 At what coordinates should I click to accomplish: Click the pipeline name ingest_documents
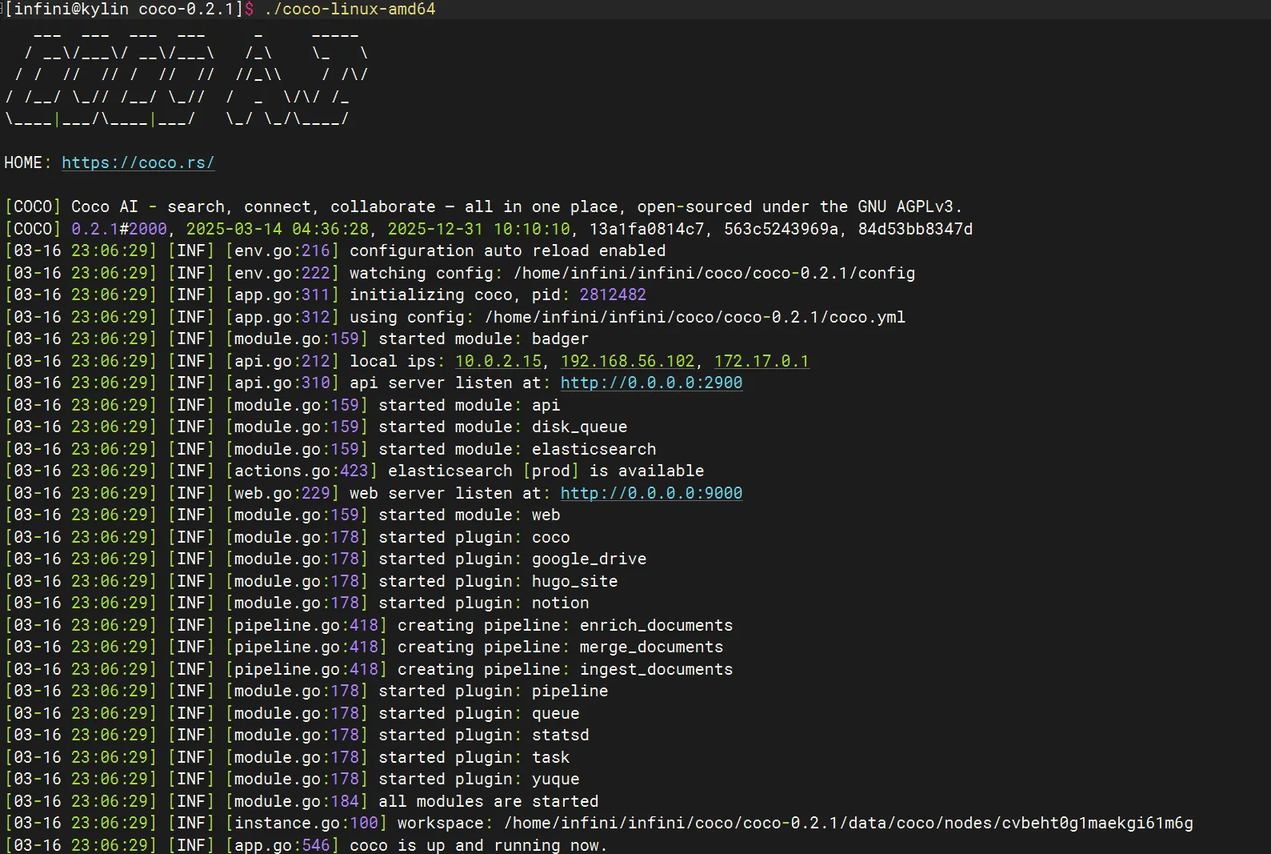[x=656, y=669]
